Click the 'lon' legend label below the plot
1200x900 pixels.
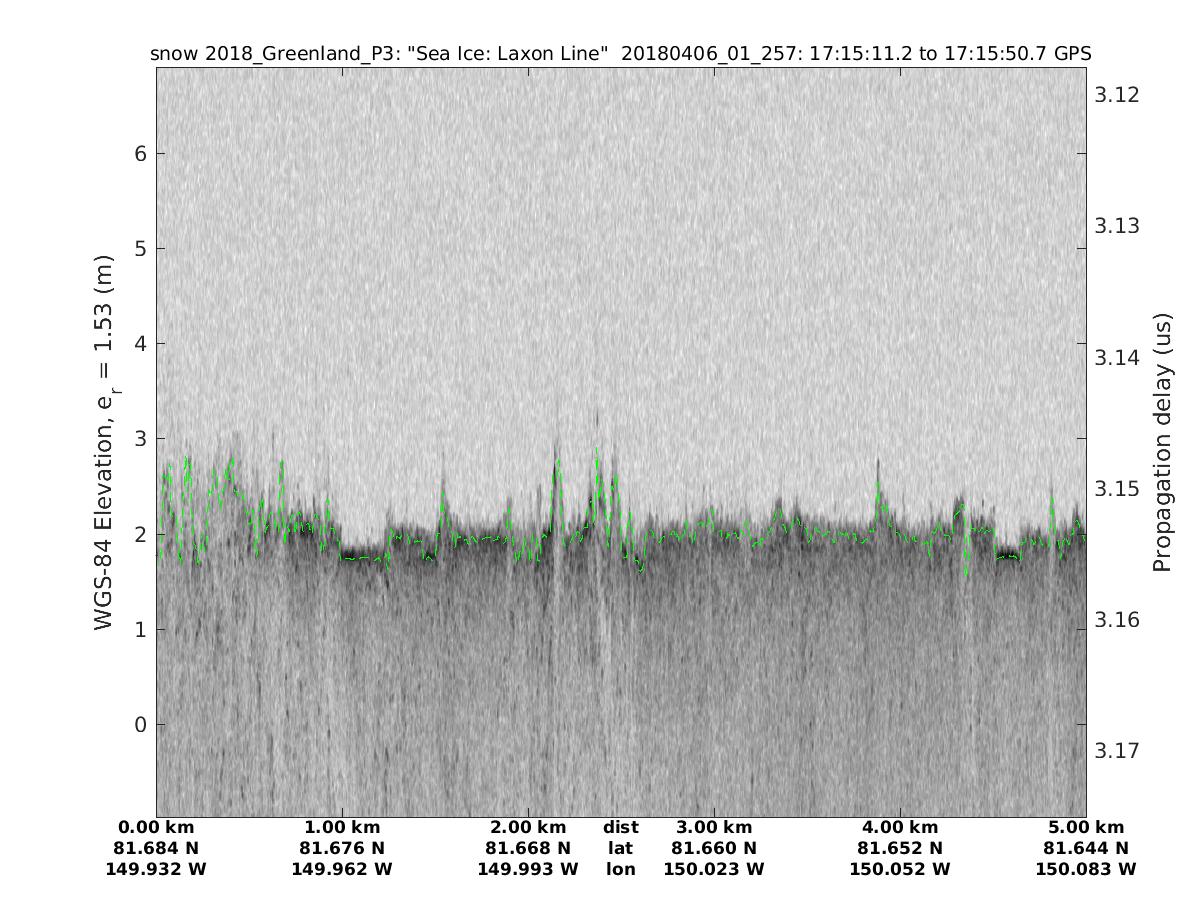click(621, 870)
